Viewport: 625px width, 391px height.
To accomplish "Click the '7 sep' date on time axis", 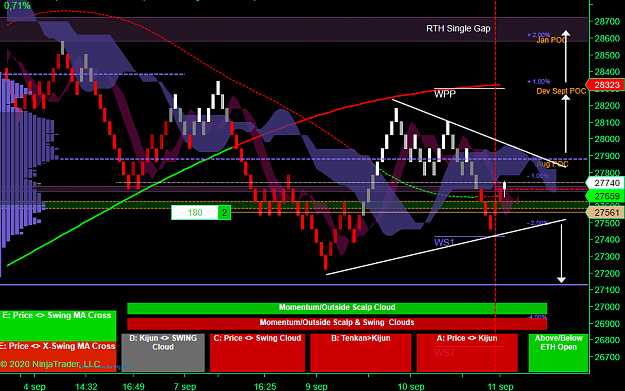I will 185,387.
